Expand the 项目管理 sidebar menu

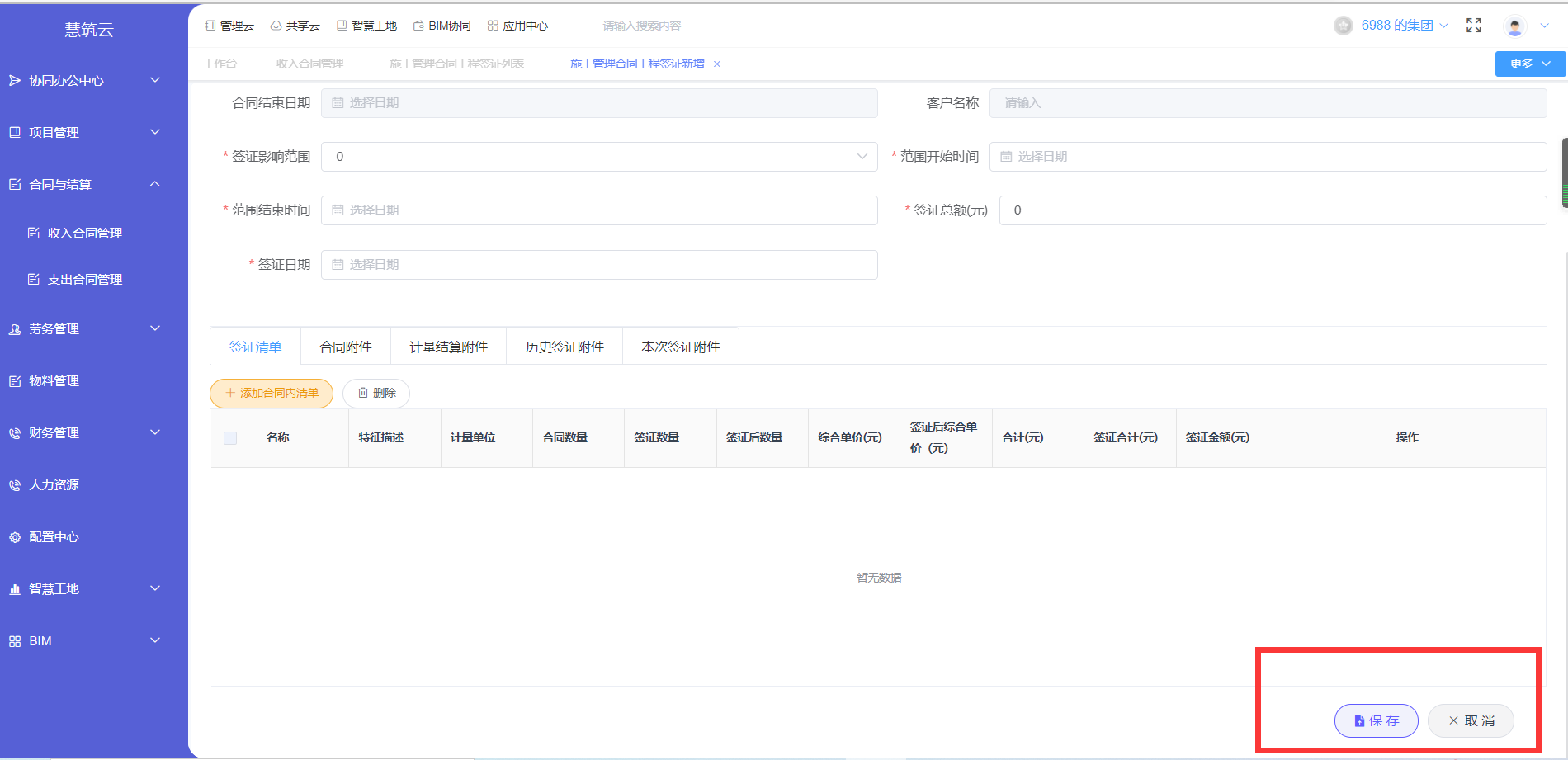(x=93, y=132)
